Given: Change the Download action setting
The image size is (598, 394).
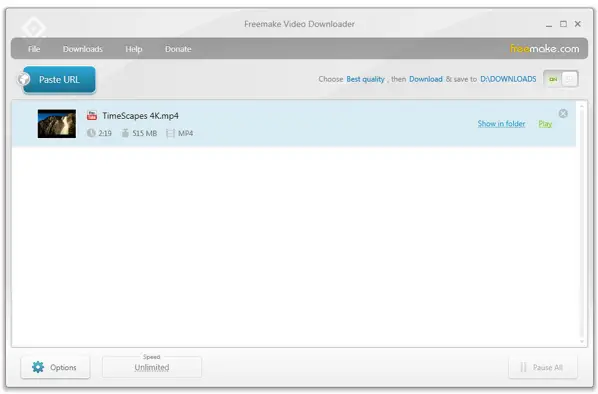Looking at the screenshot, I should tap(426, 79).
